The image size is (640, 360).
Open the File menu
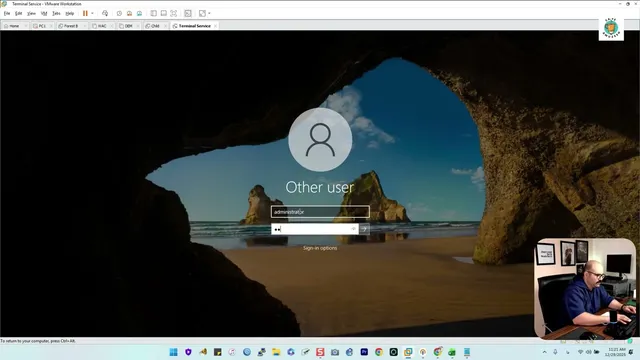(x=7, y=13)
